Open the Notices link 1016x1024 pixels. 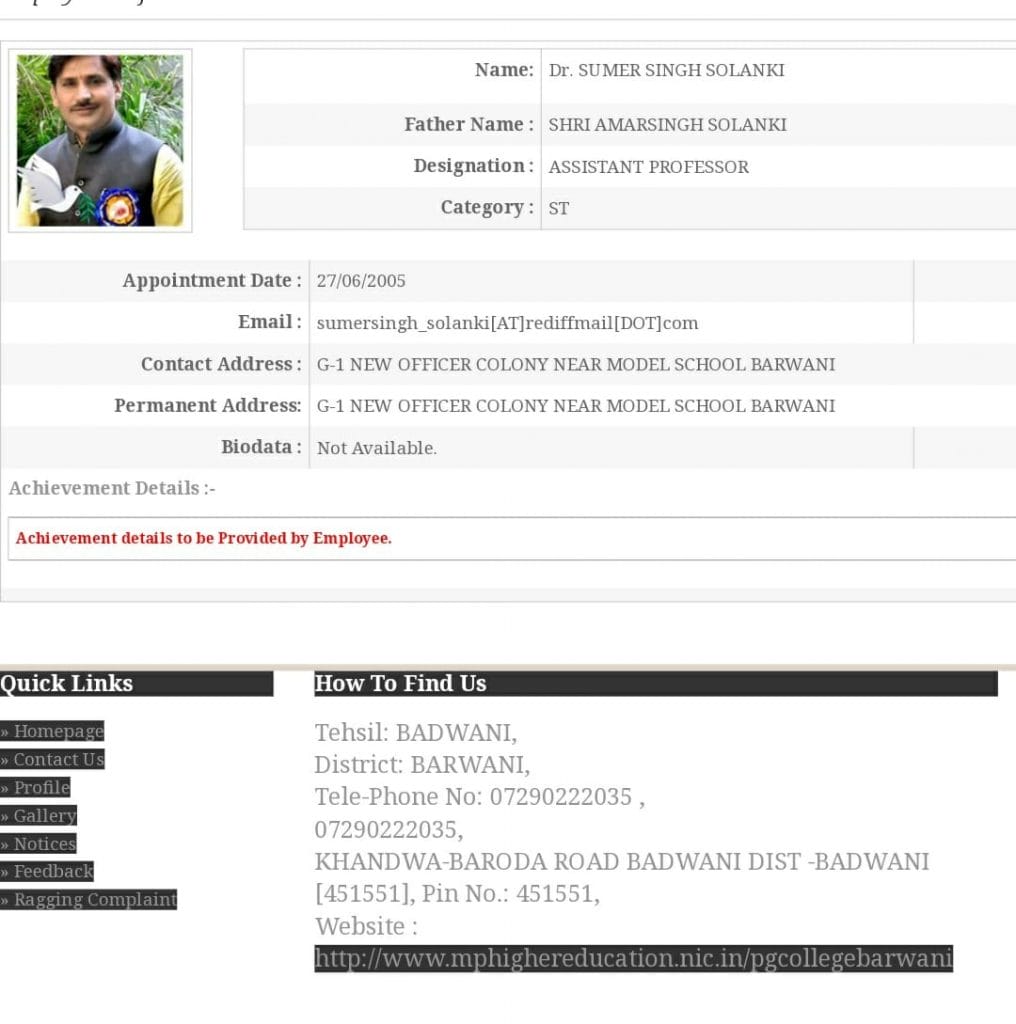(x=43, y=843)
